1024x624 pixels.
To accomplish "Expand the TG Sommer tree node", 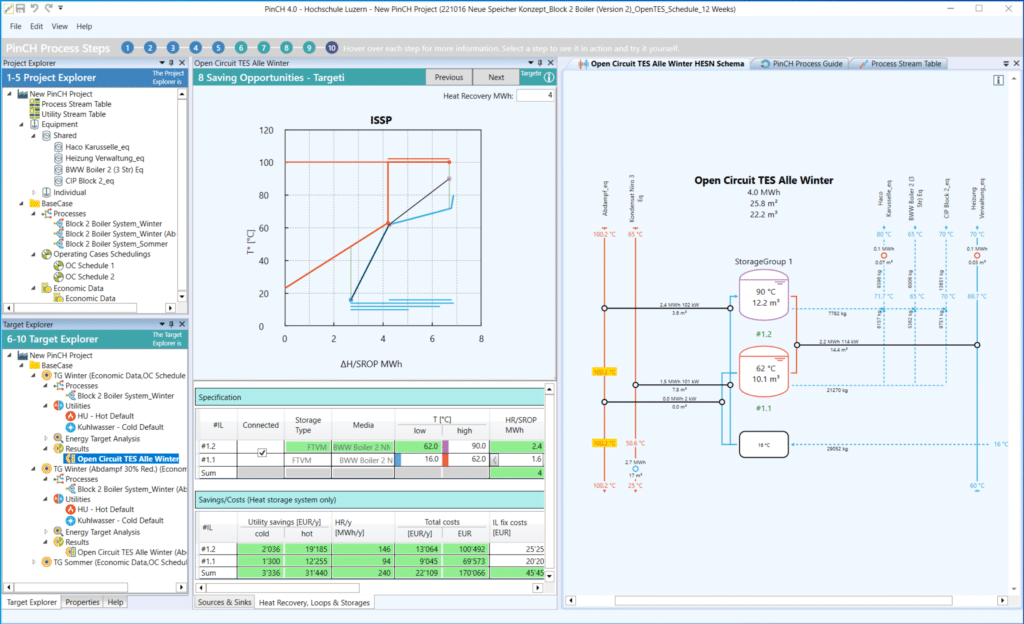I will point(33,562).
